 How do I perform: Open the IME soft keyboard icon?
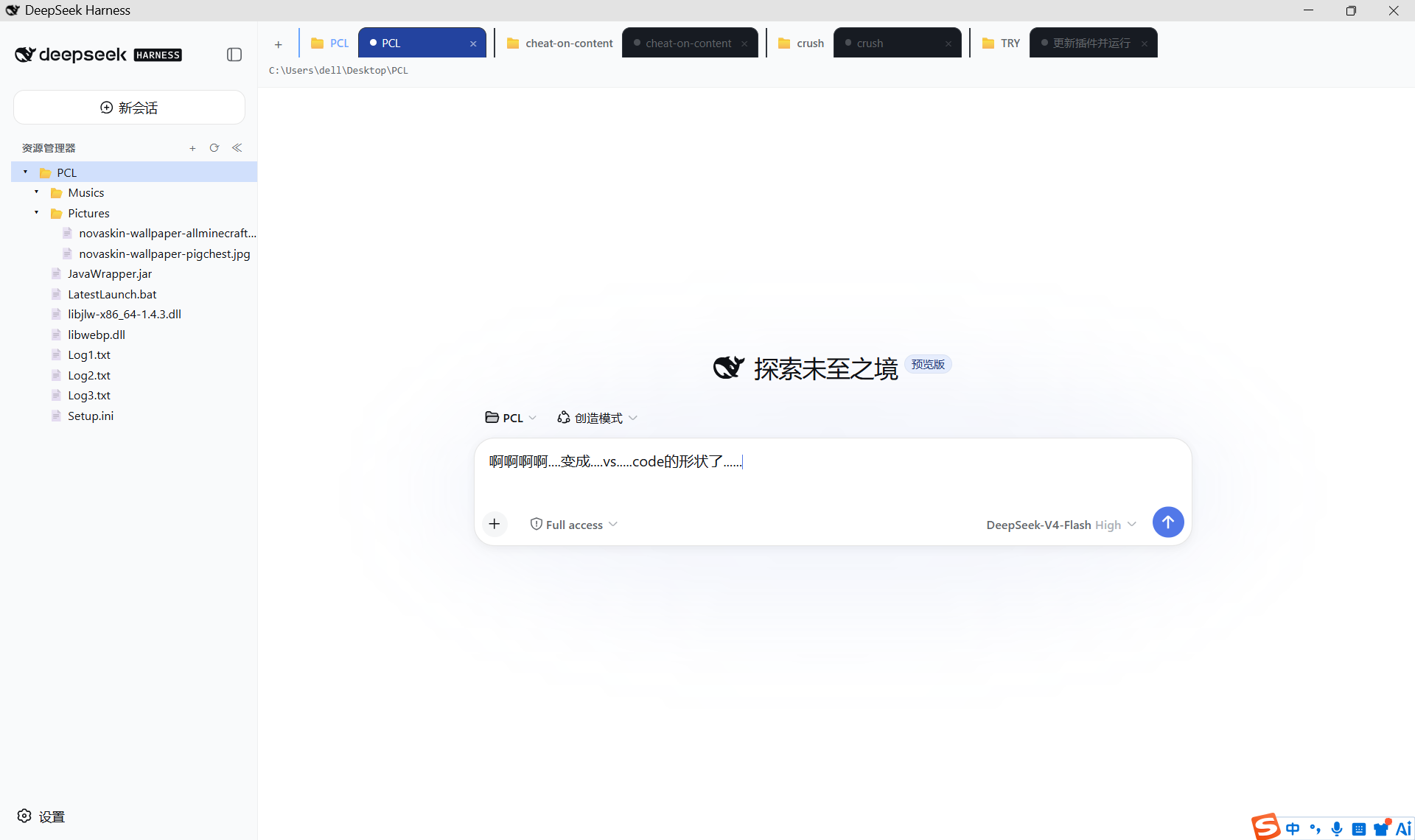click(x=1359, y=830)
